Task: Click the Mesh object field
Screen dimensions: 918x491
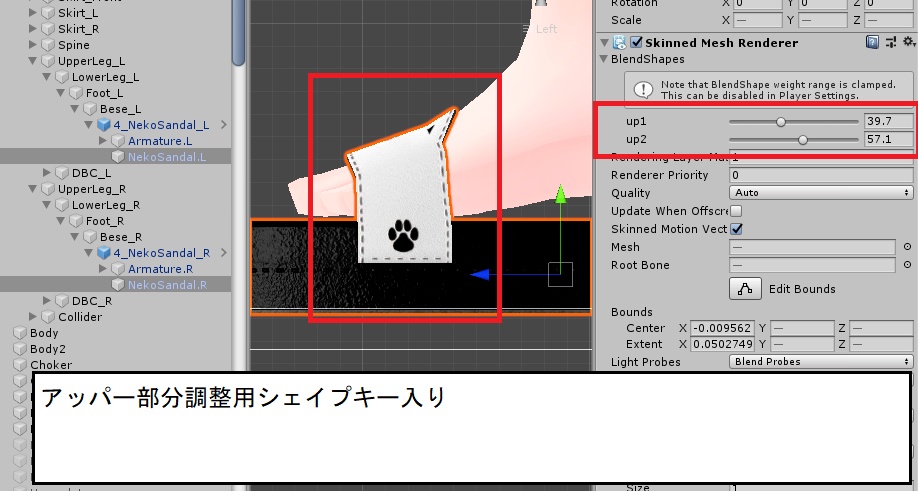Action: coord(812,247)
